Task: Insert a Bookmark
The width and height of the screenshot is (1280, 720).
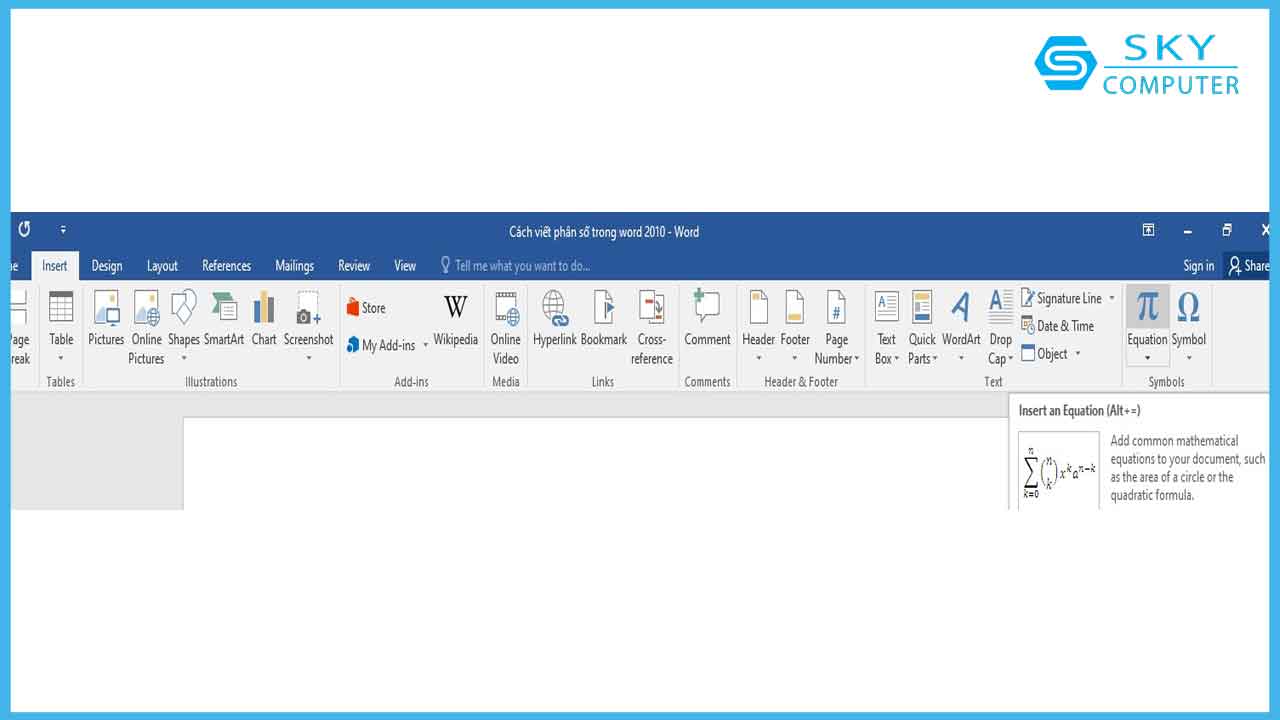Action: pos(604,320)
